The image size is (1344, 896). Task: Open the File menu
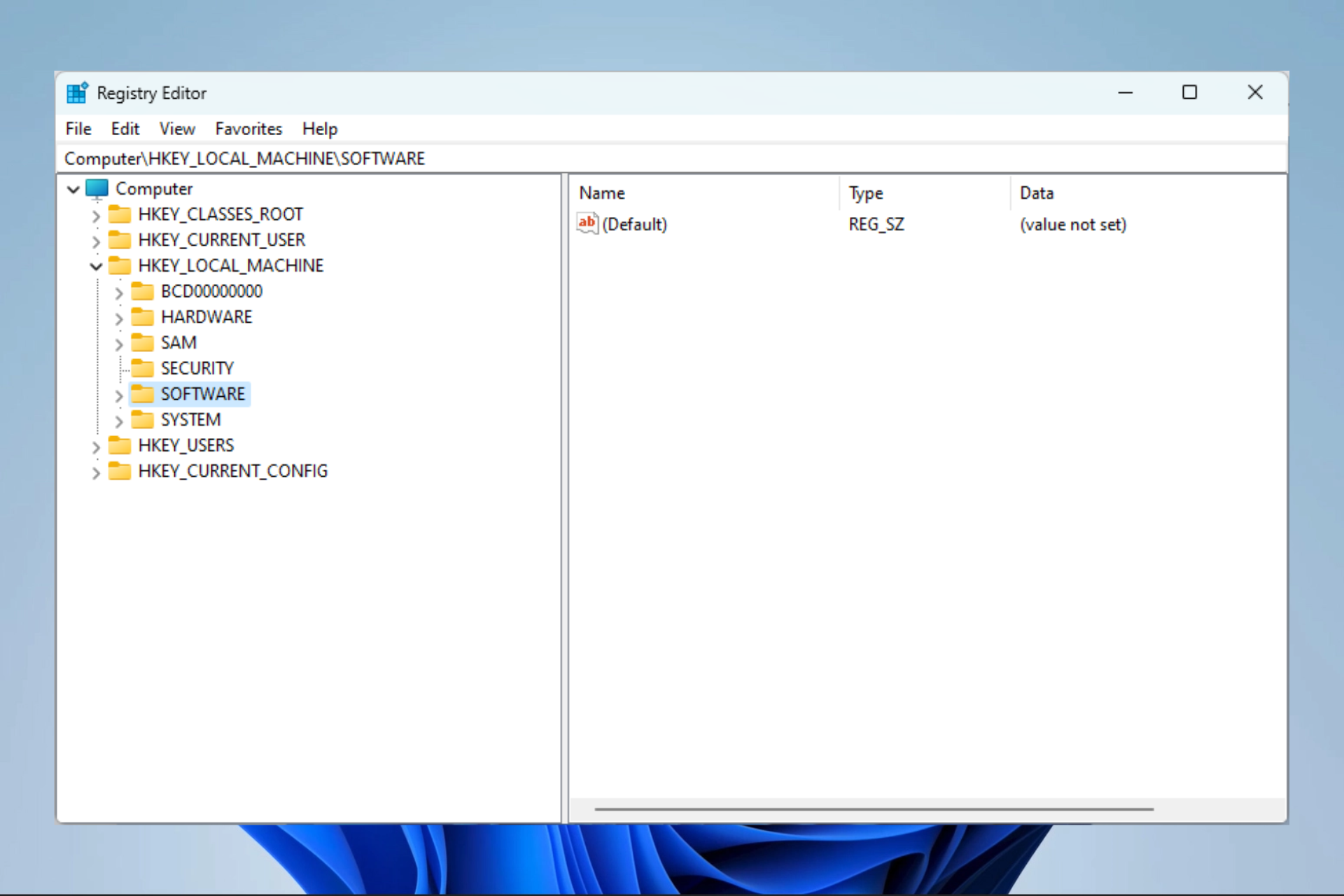pos(78,129)
